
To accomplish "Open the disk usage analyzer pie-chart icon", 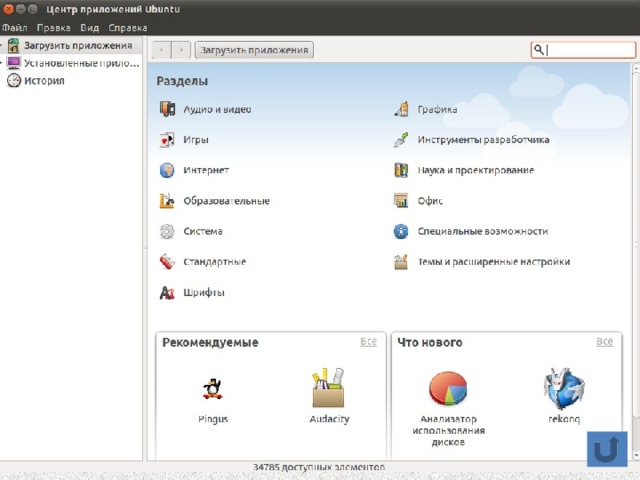I will click(x=448, y=388).
